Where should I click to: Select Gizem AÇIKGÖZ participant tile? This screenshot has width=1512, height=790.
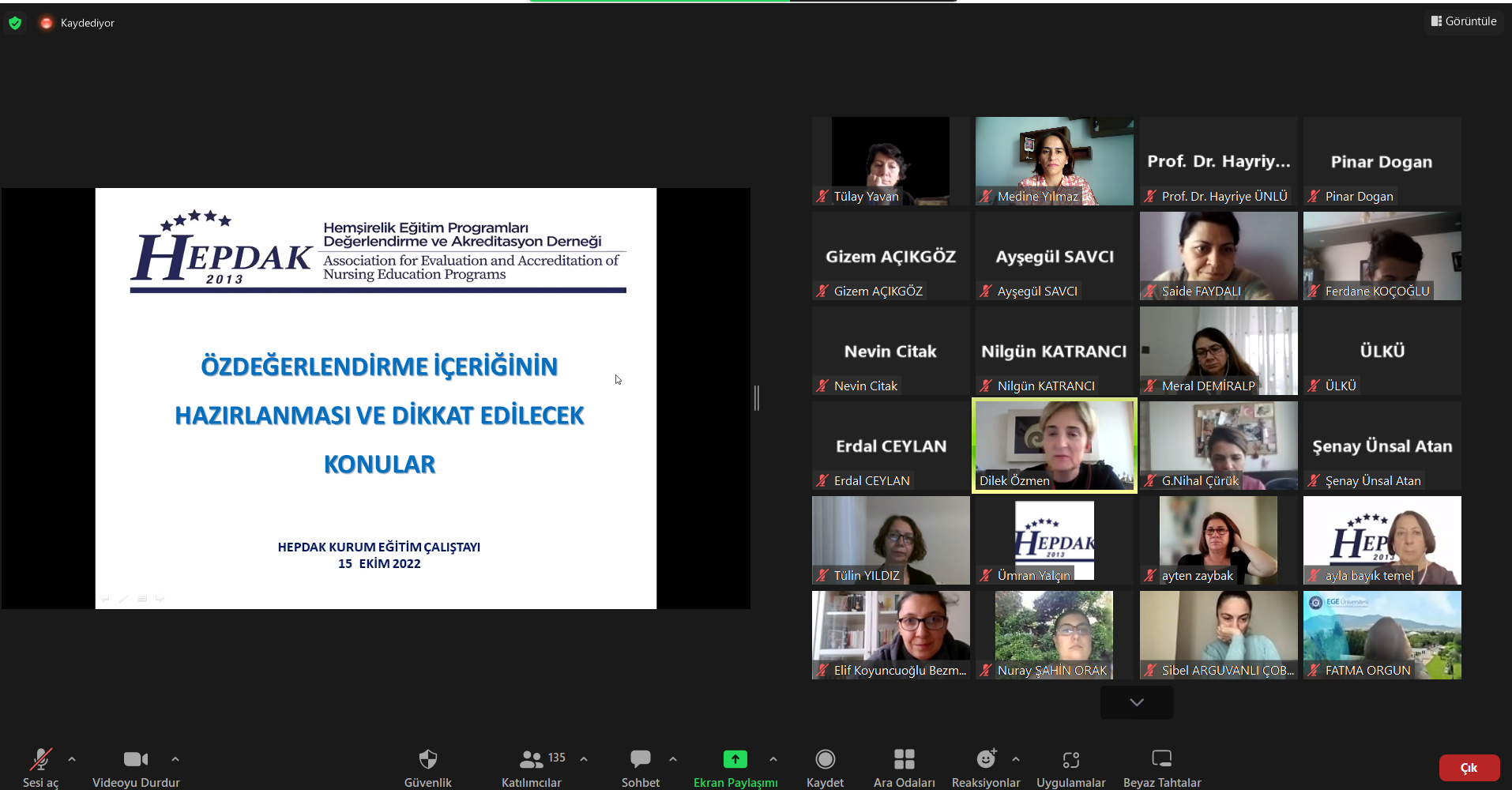coord(891,256)
